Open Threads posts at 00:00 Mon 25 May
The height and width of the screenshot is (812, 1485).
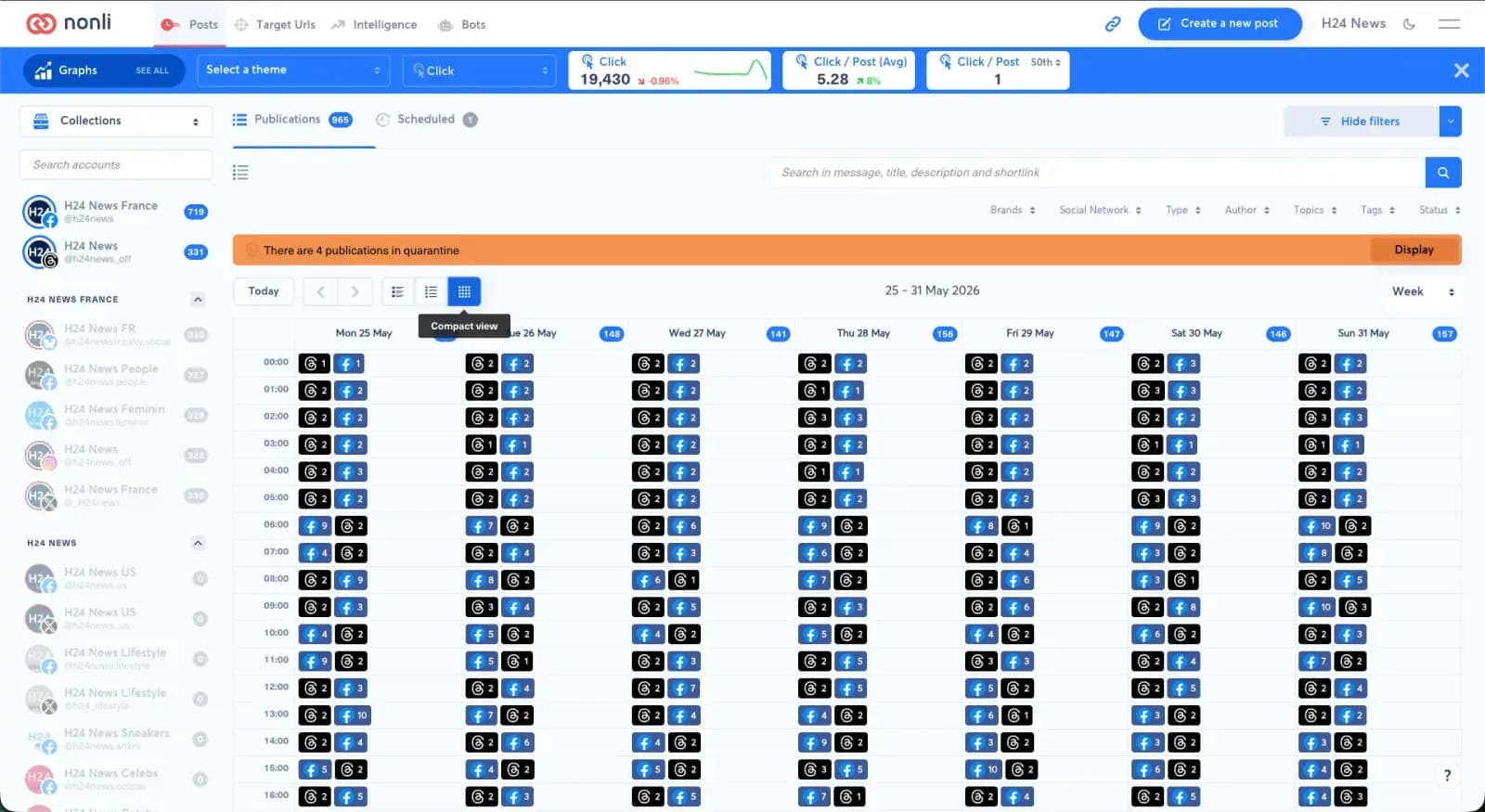[315, 364]
